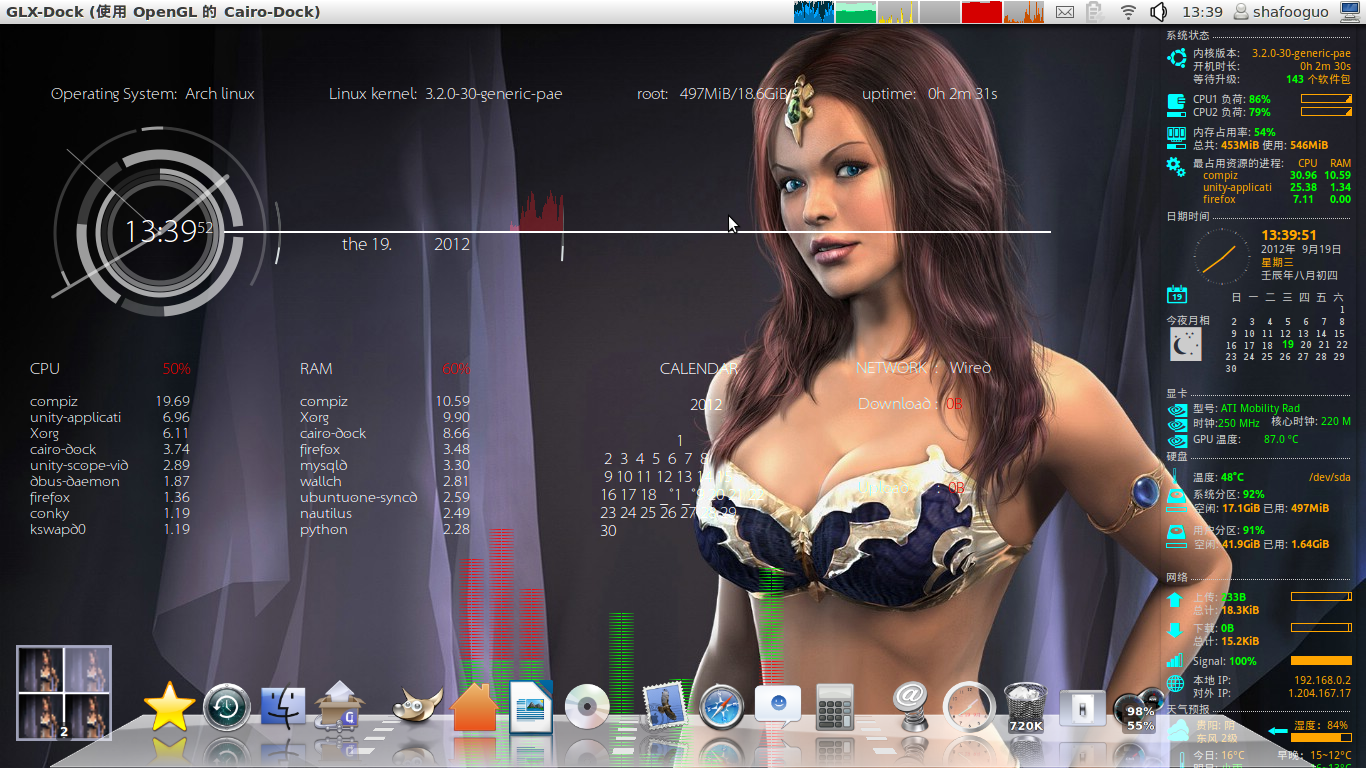Viewport: 1366px width, 768px height.
Task: Click the GLX-Dock window title text
Action: (163, 12)
